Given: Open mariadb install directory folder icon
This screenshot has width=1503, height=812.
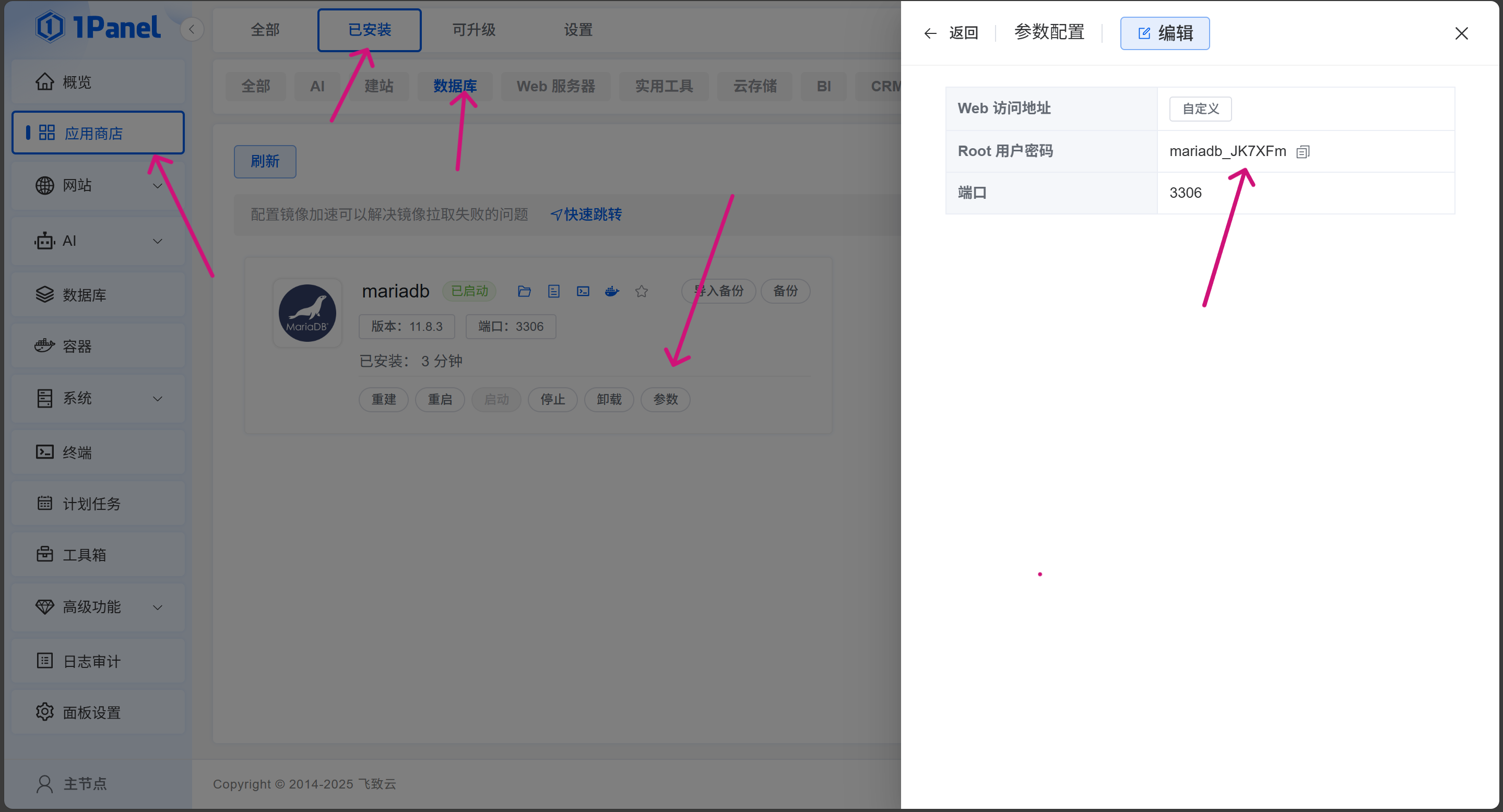Looking at the screenshot, I should point(524,291).
